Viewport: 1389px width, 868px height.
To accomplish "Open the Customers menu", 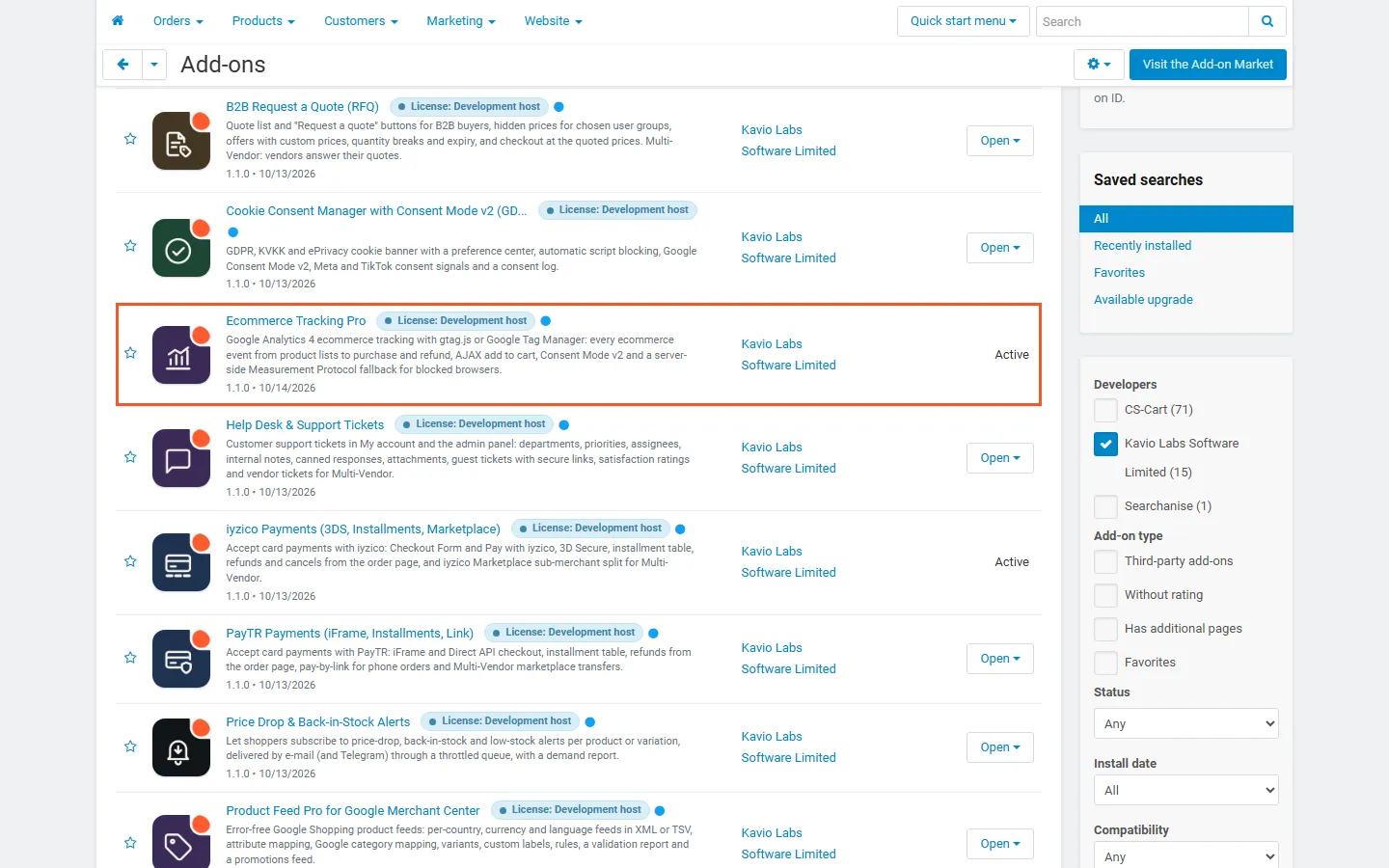I will pos(361,21).
